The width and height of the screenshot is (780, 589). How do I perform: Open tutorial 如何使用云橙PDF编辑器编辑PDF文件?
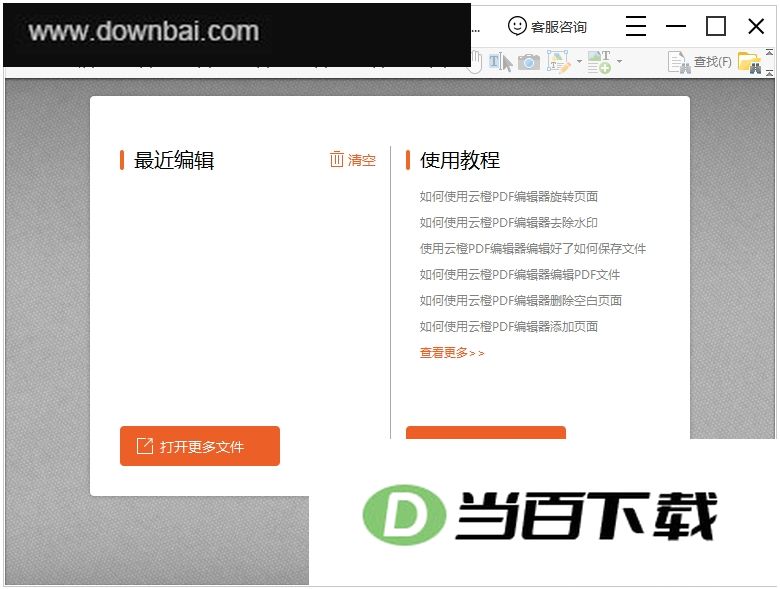pos(520,274)
